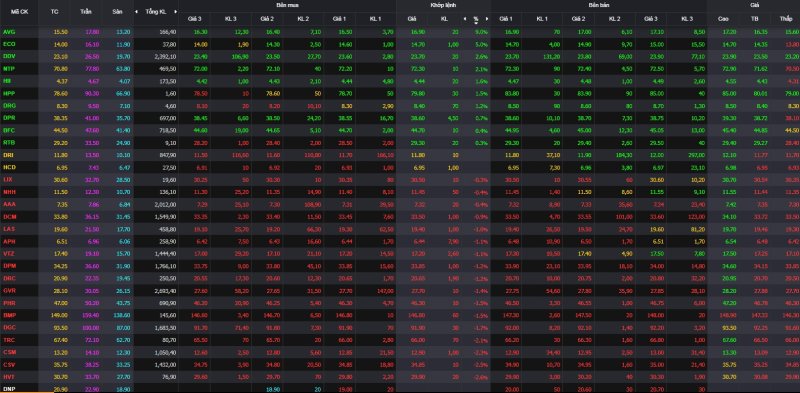The image size is (800, 393).
Task: Click the Sàn column header
Action: [117, 11]
